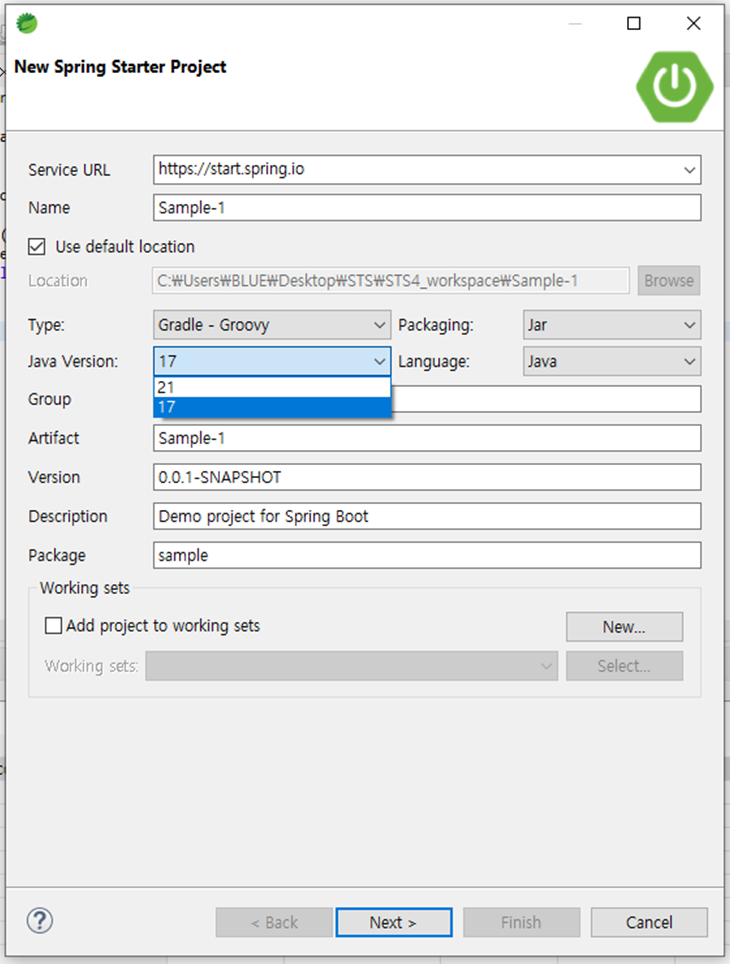Viewport: 730px width, 964px height.
Task: Click the Version field 0.0.1-SNAPSHOT
Action: pyautogui.click(x=427, y=477)
